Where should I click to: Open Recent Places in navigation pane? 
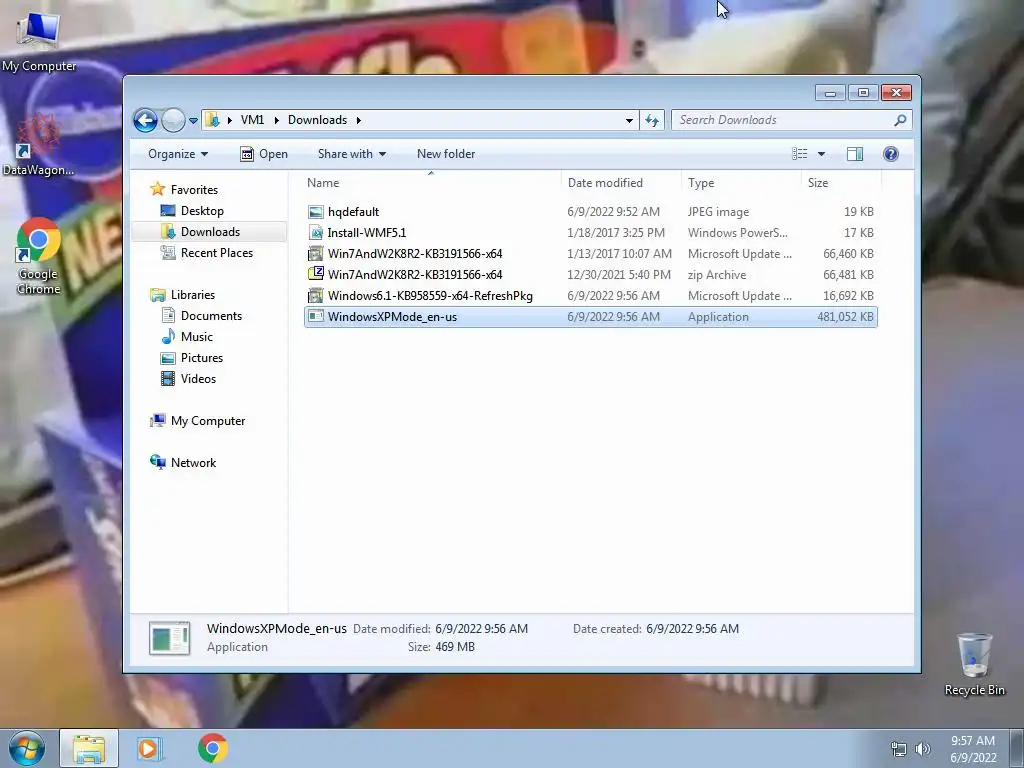[x=216, y=253]
